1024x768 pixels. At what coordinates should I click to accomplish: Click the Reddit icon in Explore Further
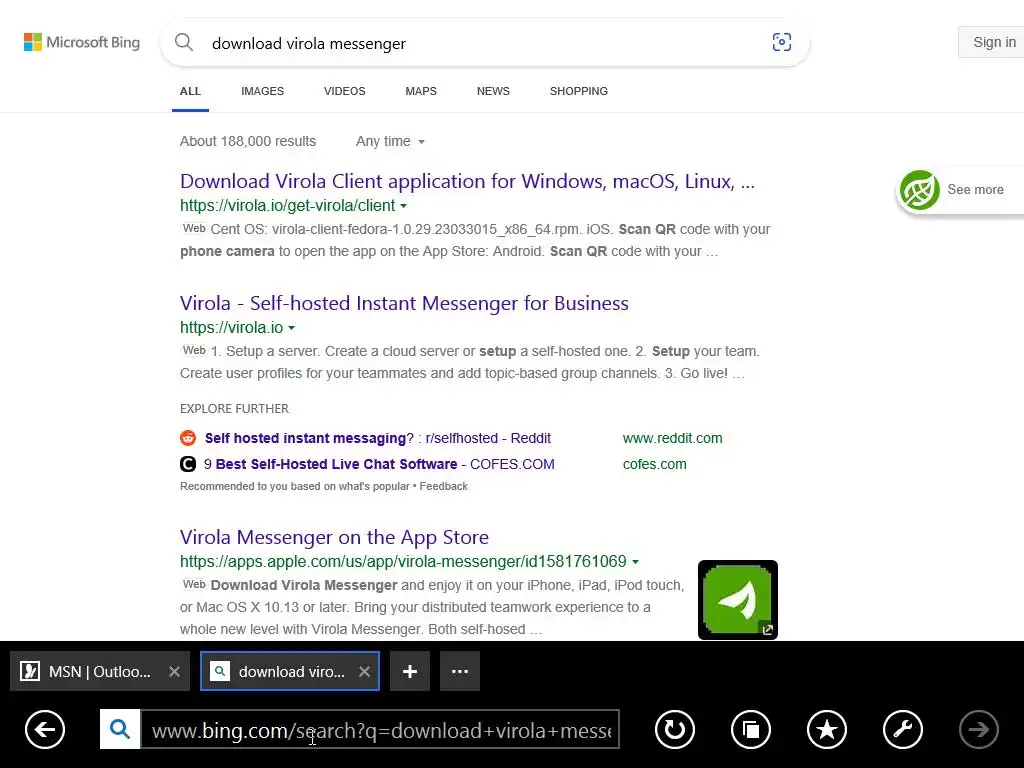(188, 438)
